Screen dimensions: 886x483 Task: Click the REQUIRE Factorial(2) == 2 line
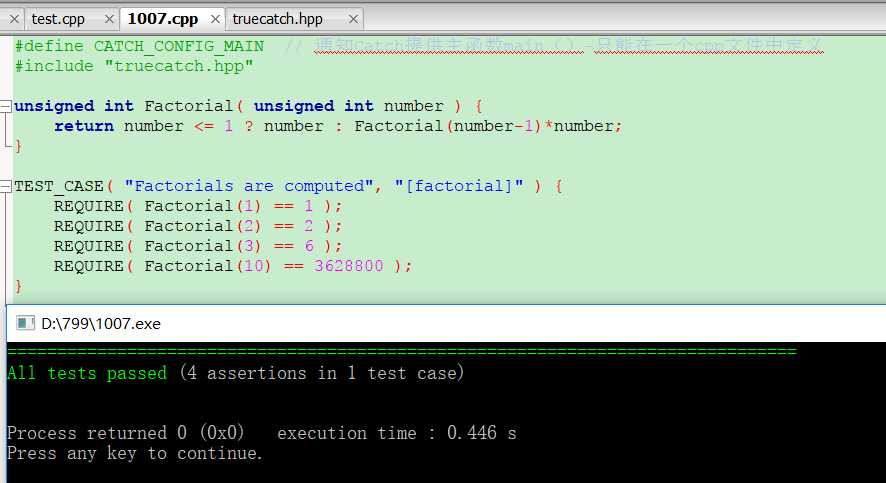coord(198,226)
